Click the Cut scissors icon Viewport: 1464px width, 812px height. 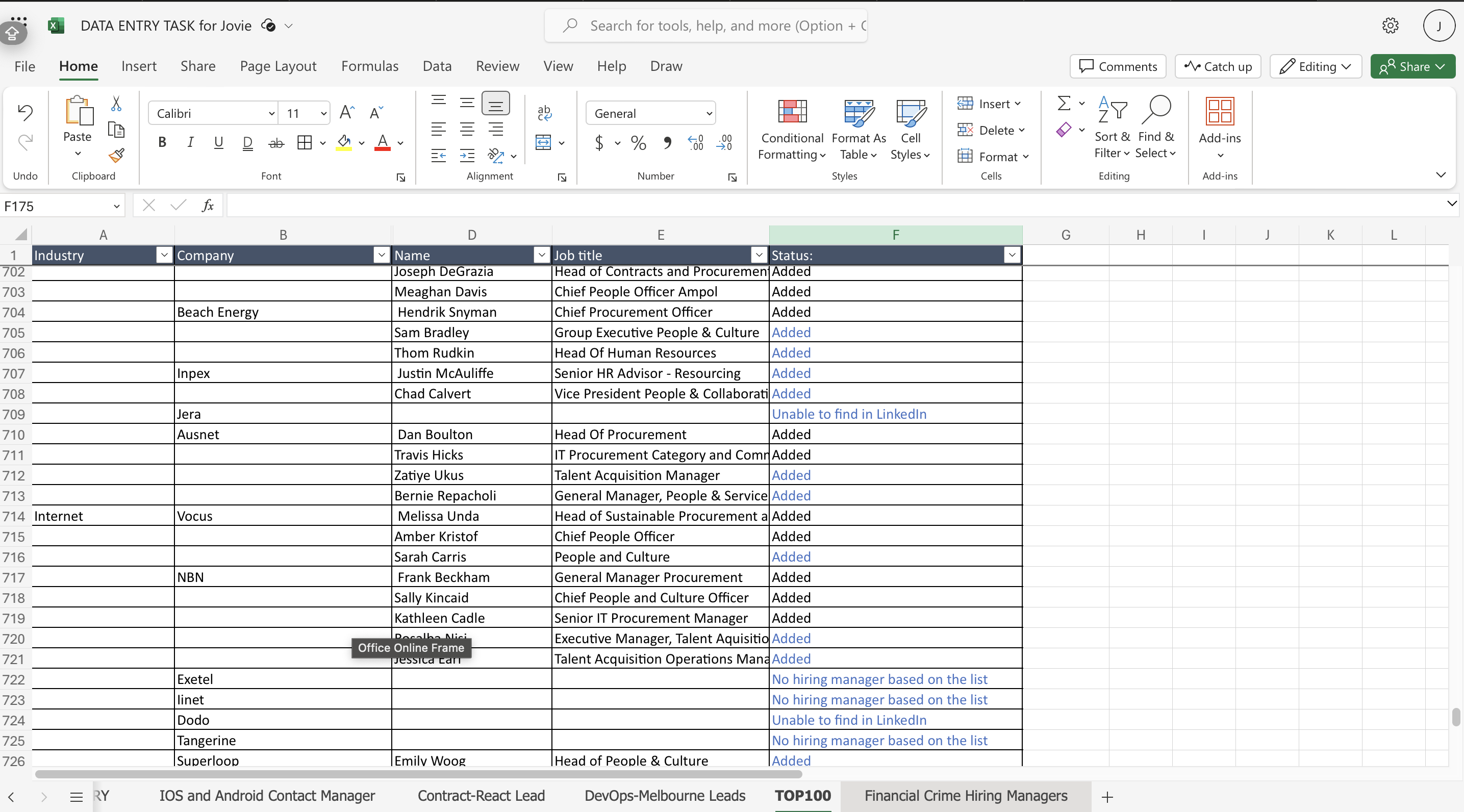pyautogui.click(x=116, y=104)
